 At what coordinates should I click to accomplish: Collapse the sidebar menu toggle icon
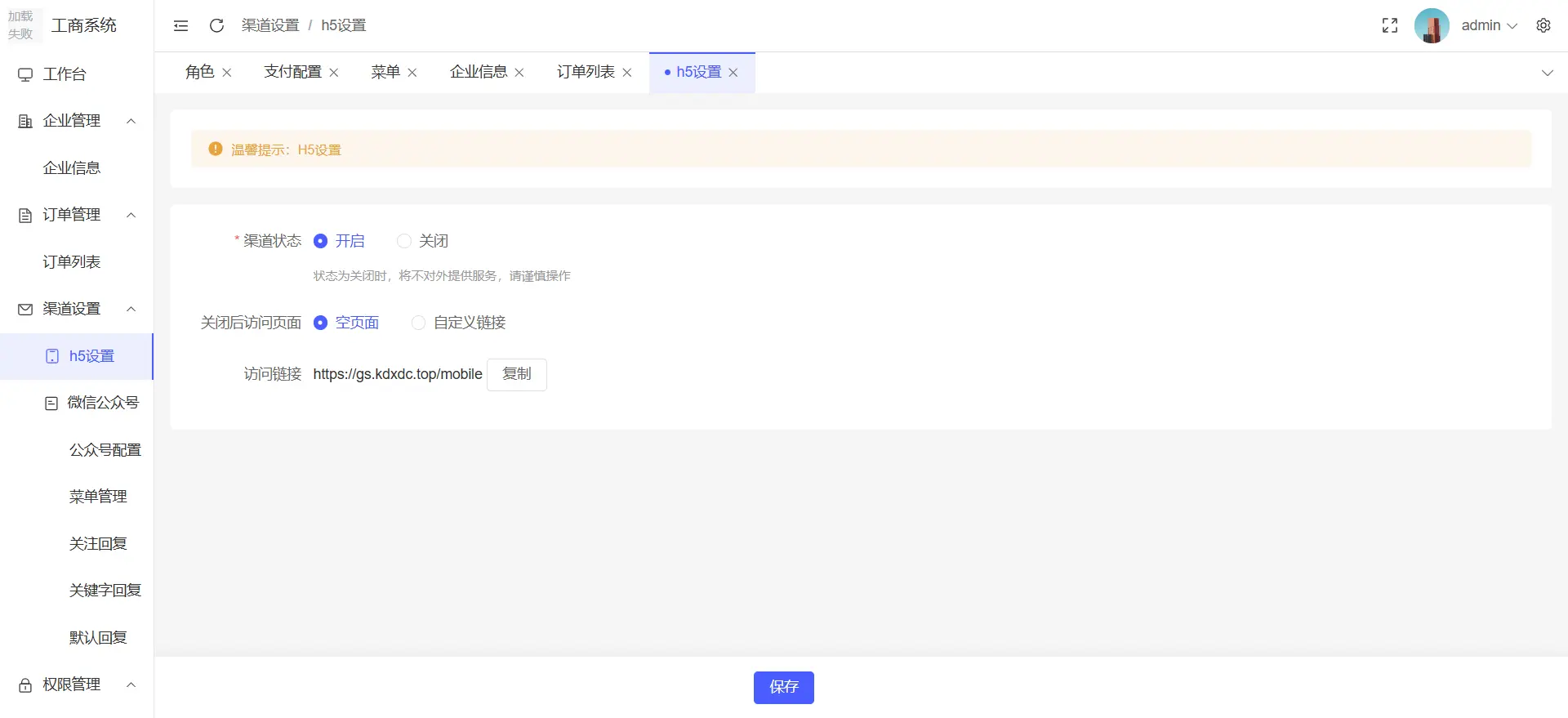point(181,25)
